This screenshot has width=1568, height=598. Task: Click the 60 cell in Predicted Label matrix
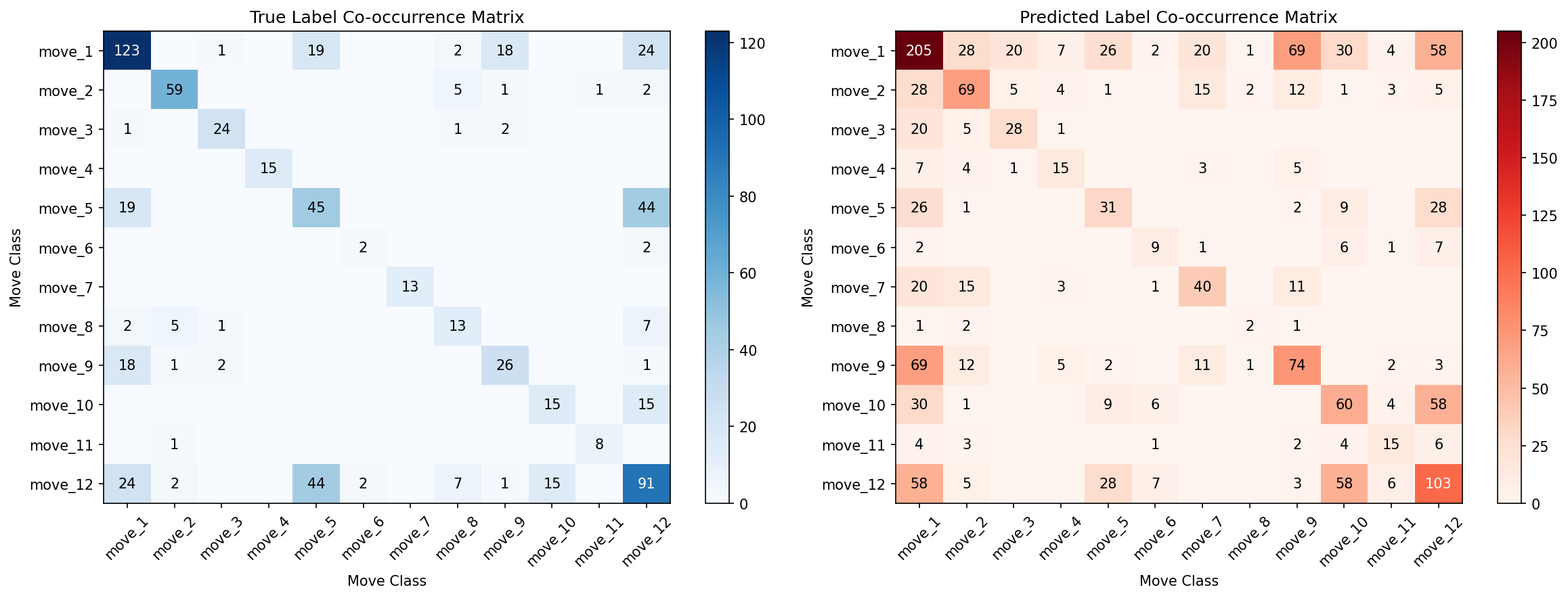(x=1344, y=405)
